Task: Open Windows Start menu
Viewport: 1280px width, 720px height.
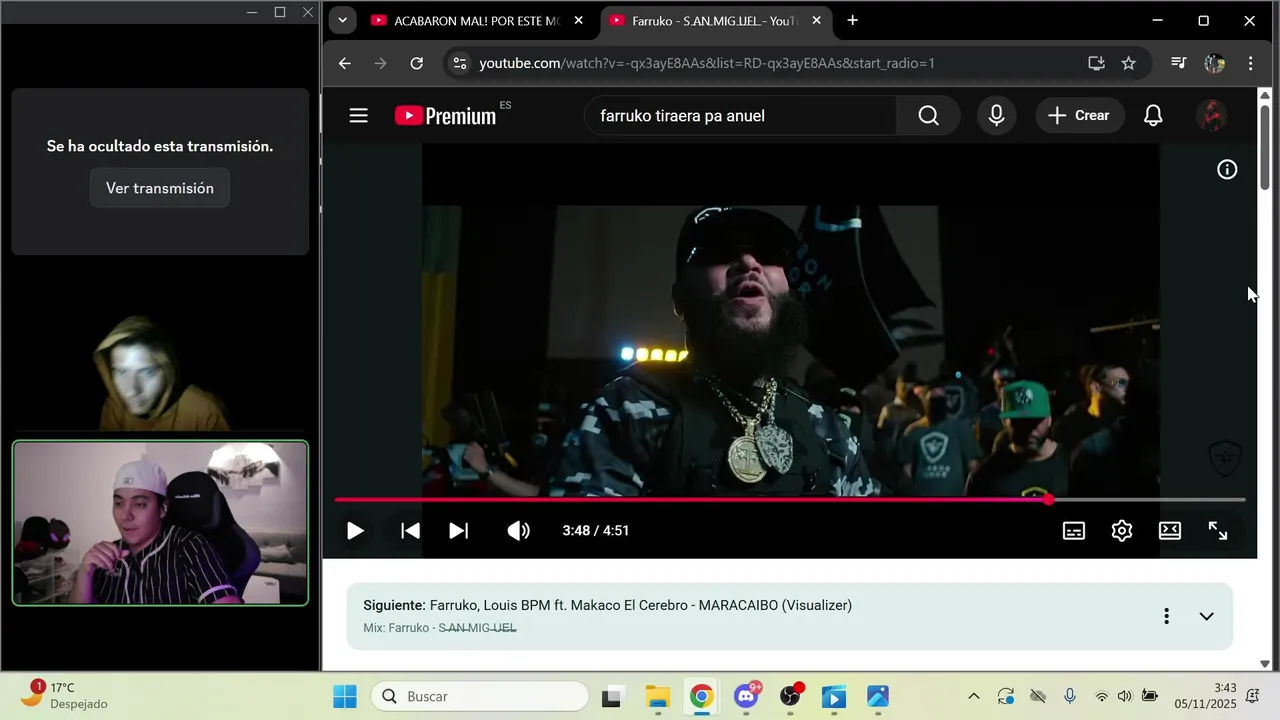Action: click(344, 696)
